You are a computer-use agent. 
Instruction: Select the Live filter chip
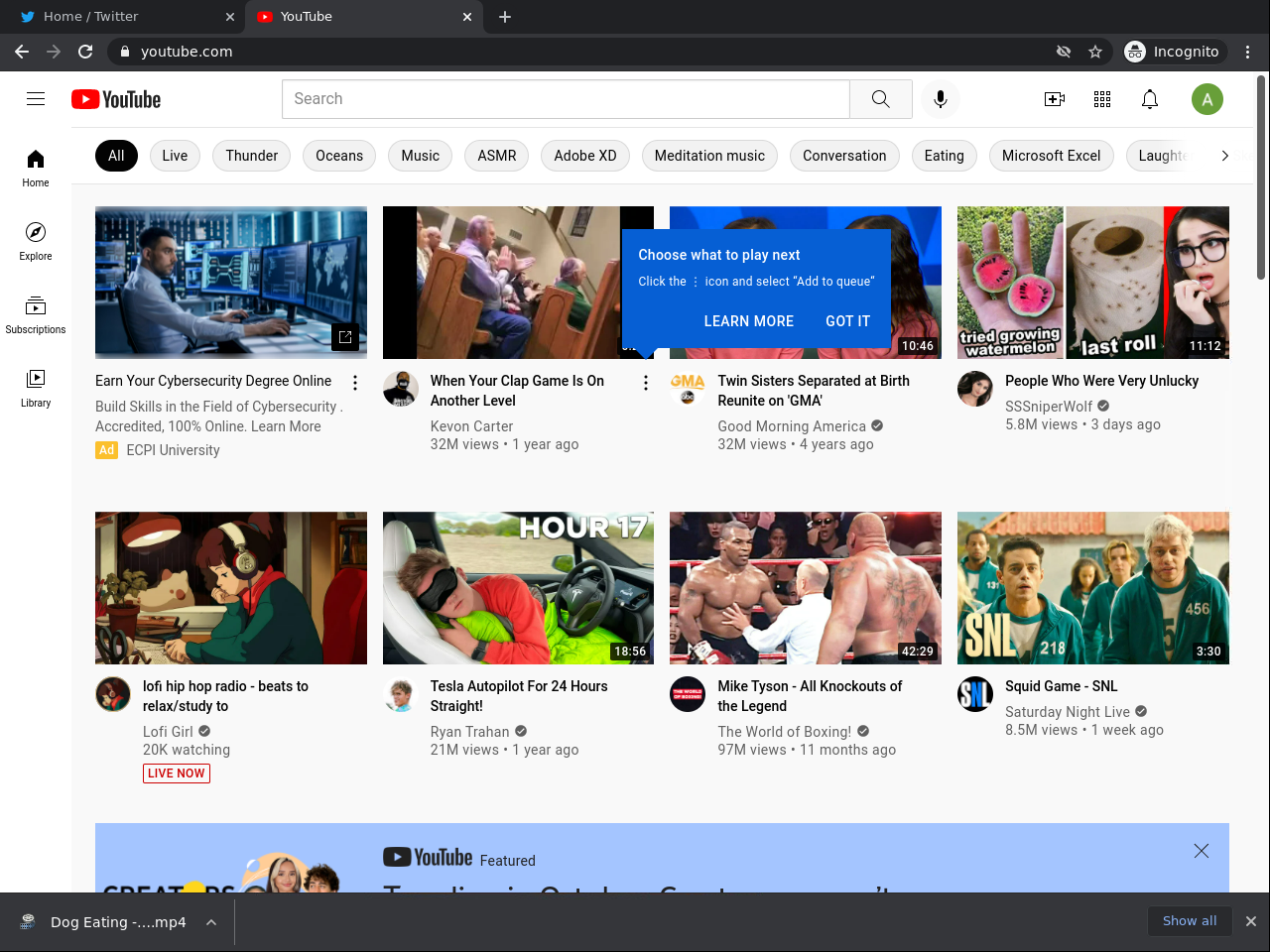click(175, 156)
